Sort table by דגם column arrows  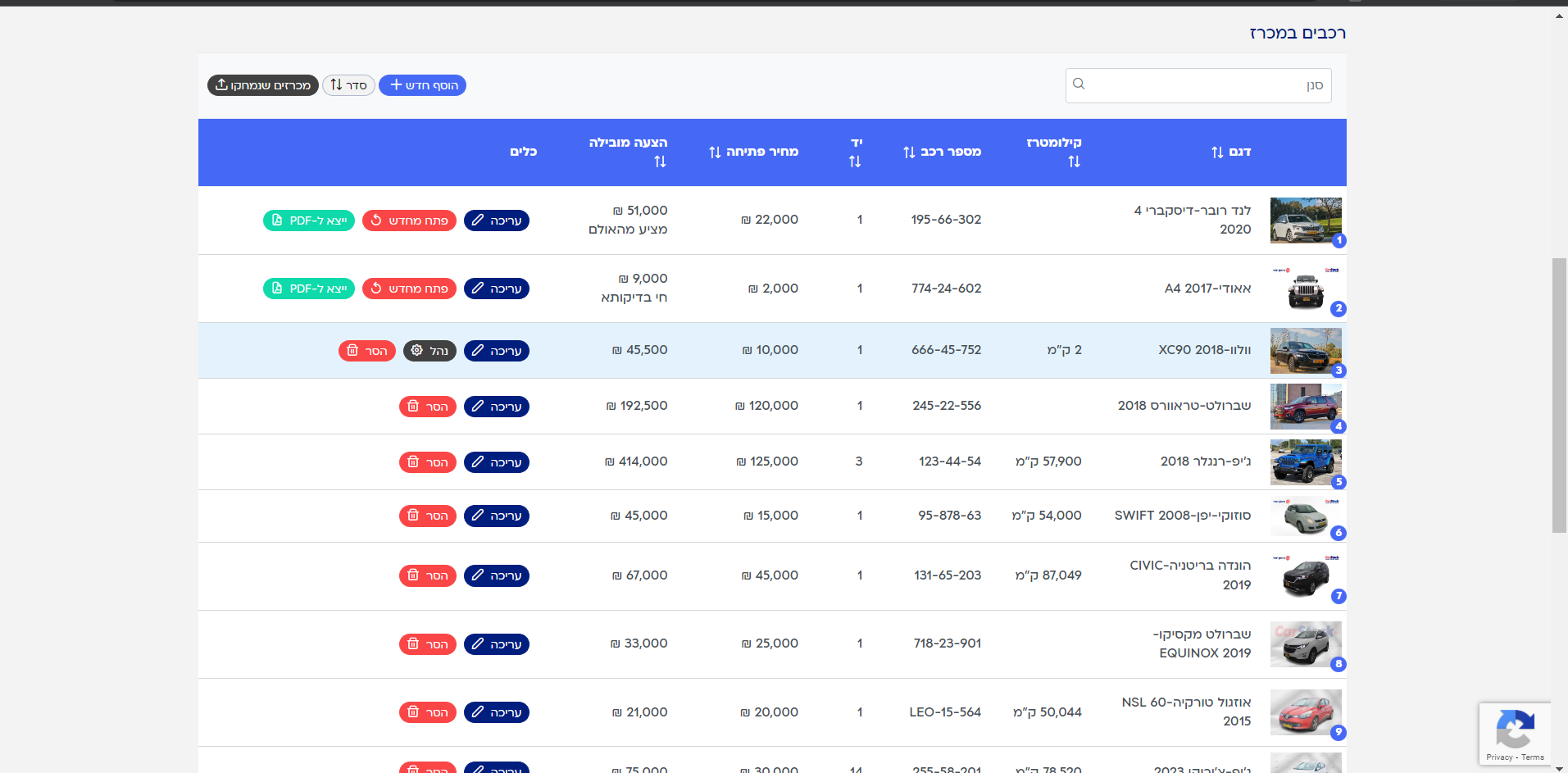1217,152
